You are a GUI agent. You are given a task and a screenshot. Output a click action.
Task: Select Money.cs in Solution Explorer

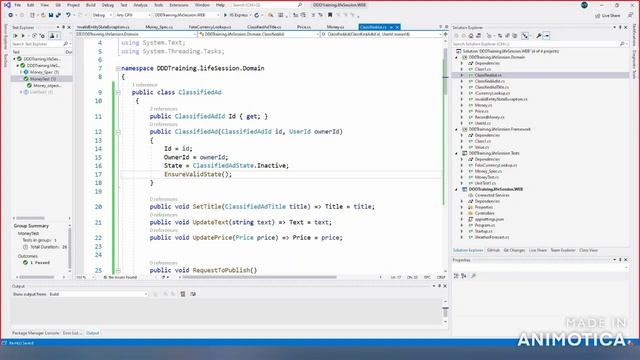pyautogui.click(x=483, y=105)
